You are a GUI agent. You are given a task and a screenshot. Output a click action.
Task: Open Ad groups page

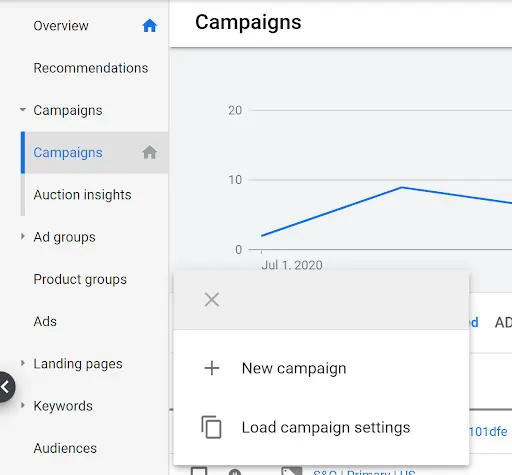click(x=64, y=237)
